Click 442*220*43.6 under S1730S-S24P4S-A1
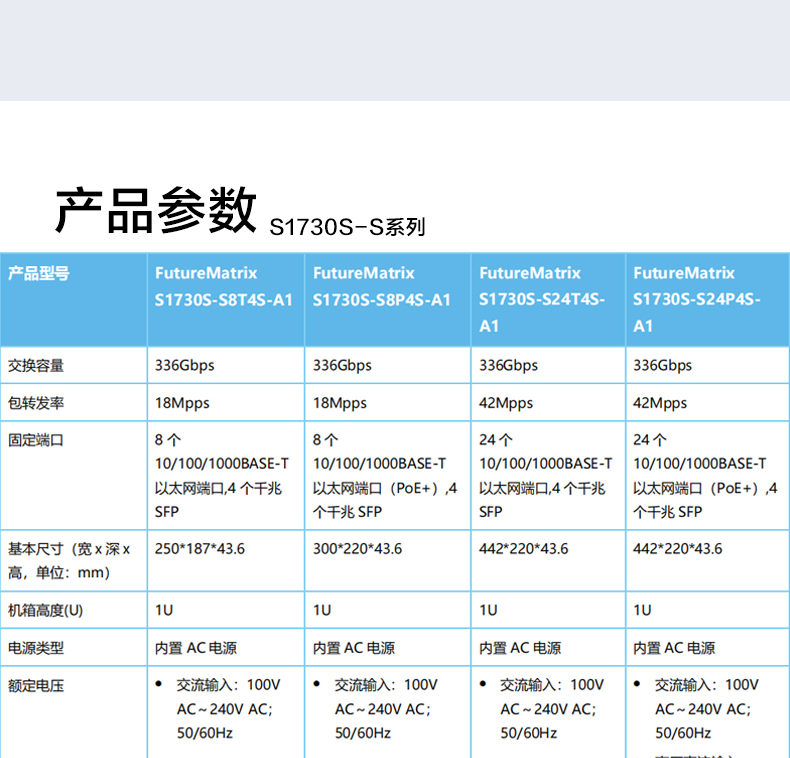This screenshot has height=758, width=790. tap(678, 549)
